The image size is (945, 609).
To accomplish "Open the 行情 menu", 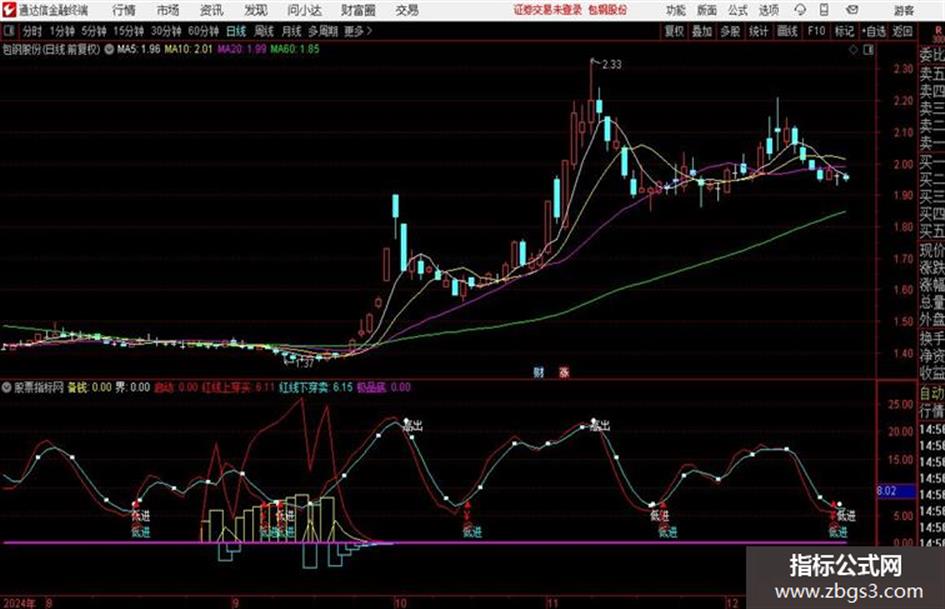I will pyautogui.click(x=124, y=10).
